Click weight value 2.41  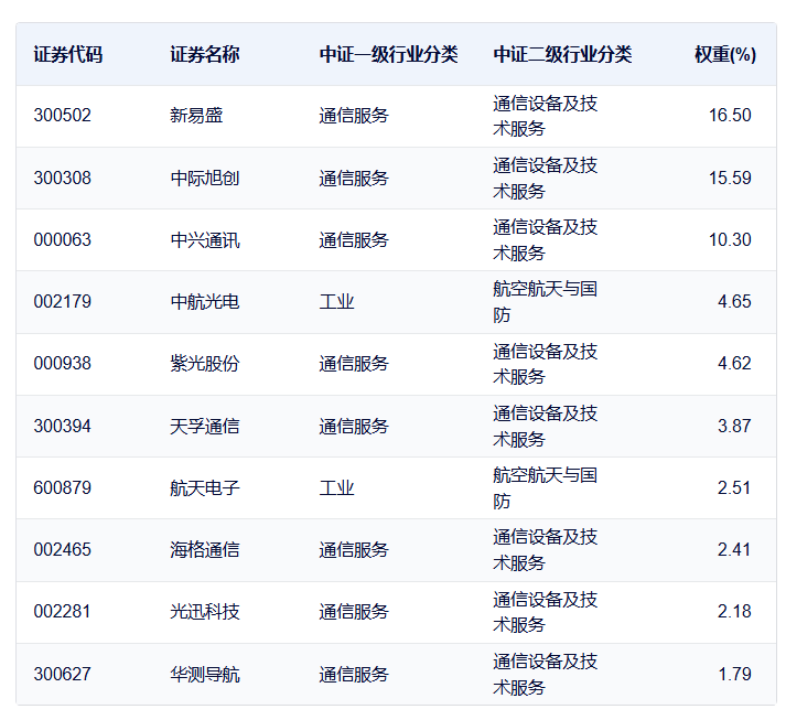tap(734, 550)
